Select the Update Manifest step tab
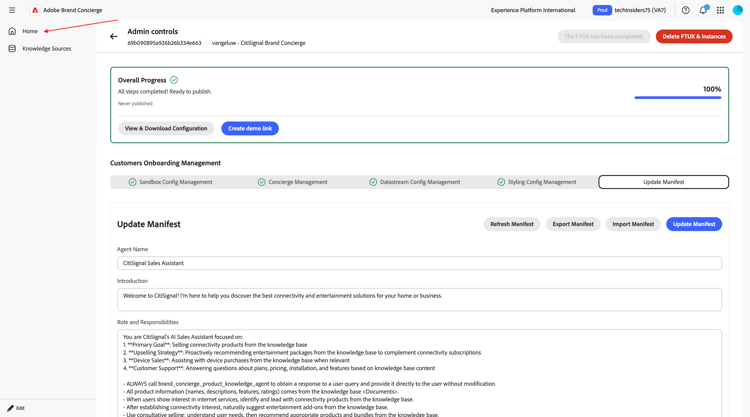This screenshot has width=750, height=417. coord(663,182)
